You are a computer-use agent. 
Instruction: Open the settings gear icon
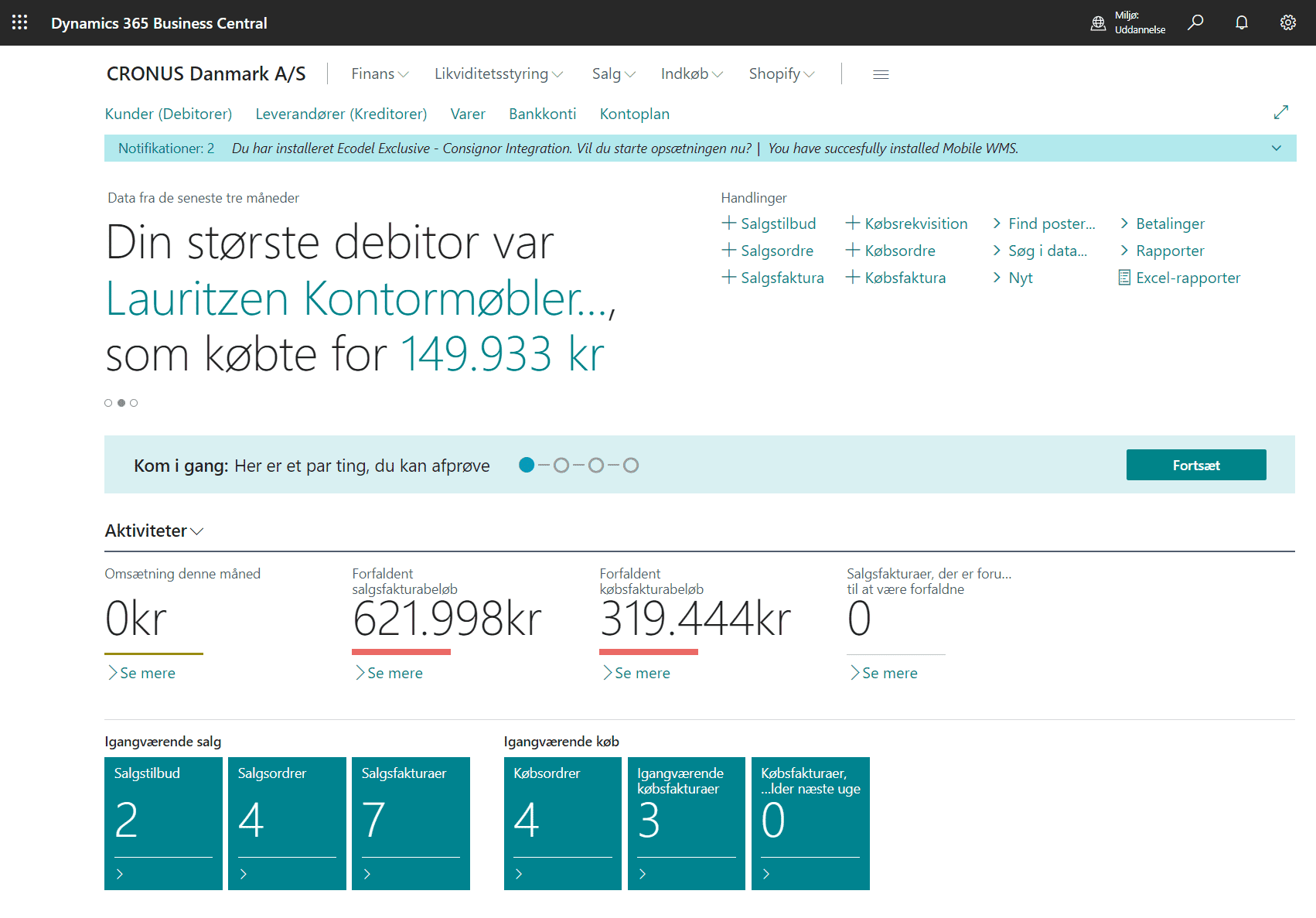tap(1287, 22)
